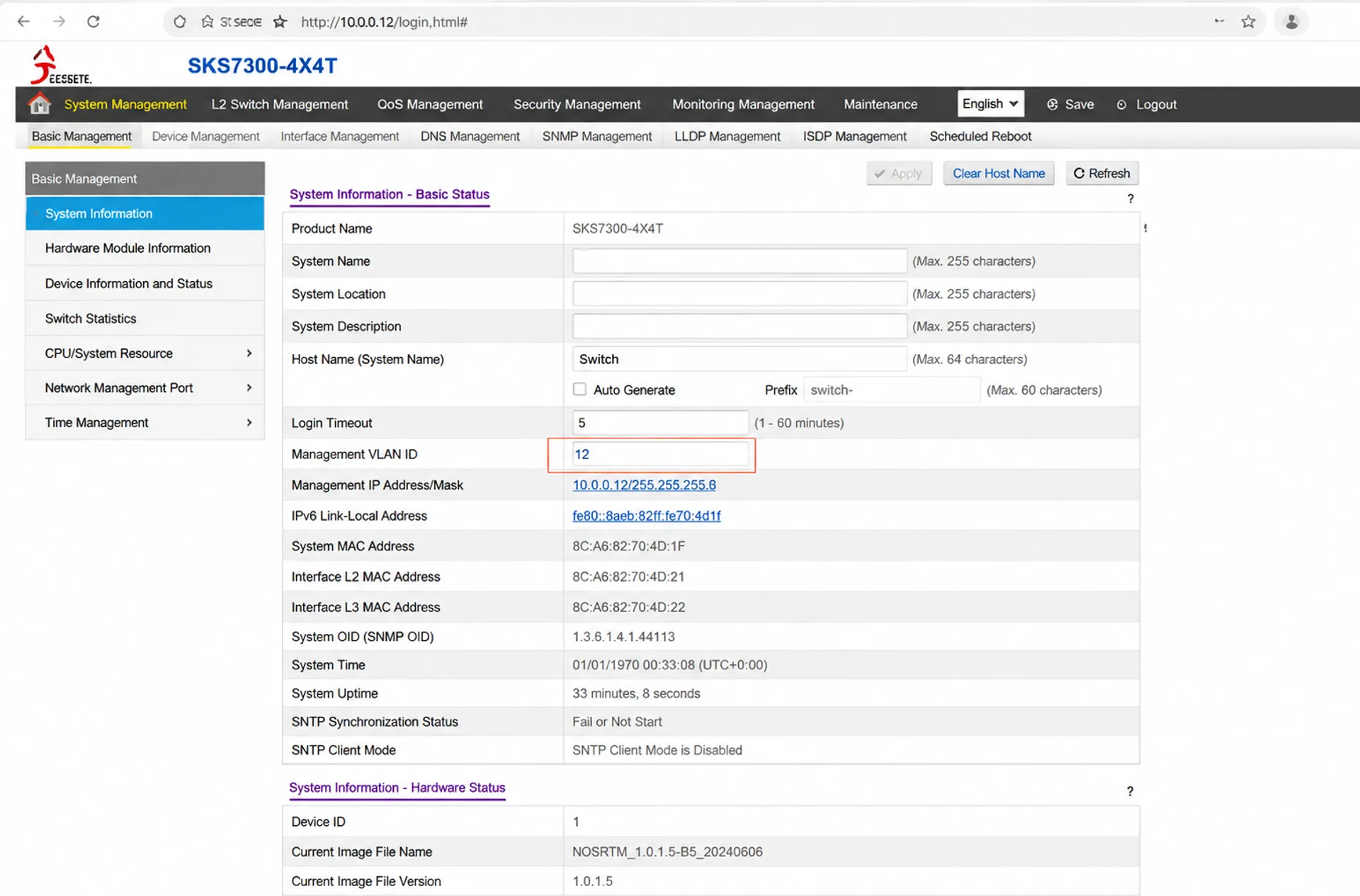This screenshot has height=896, width=1360.
Task: Click the SKS7300-4X4T title heading
Action: click(x=262, y=66)
